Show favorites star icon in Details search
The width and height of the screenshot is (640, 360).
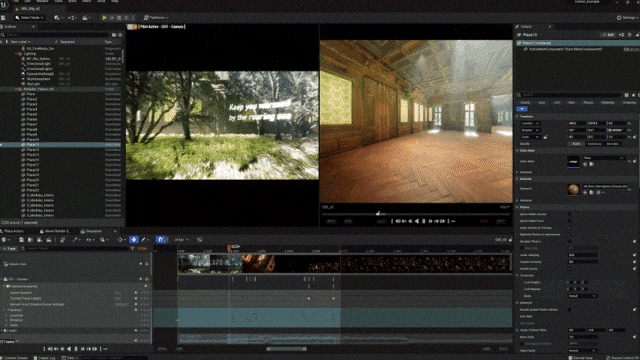click(633, 95)
